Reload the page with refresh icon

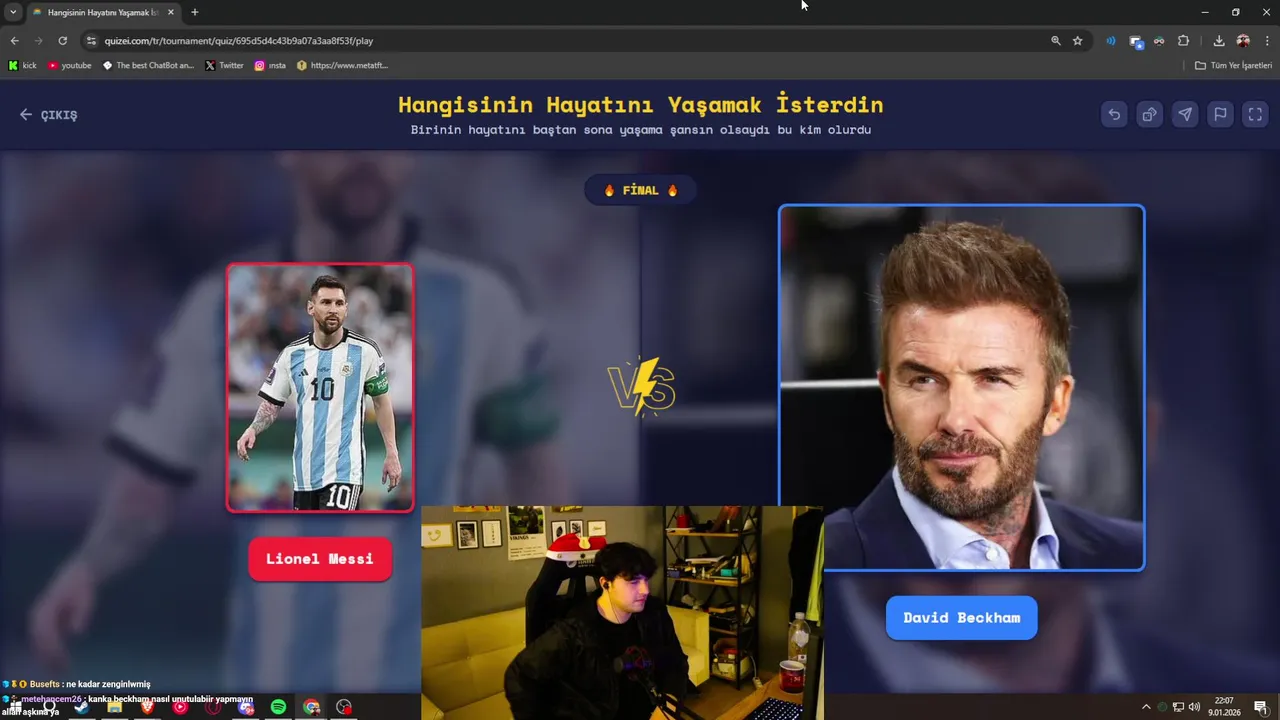(62, 41)
